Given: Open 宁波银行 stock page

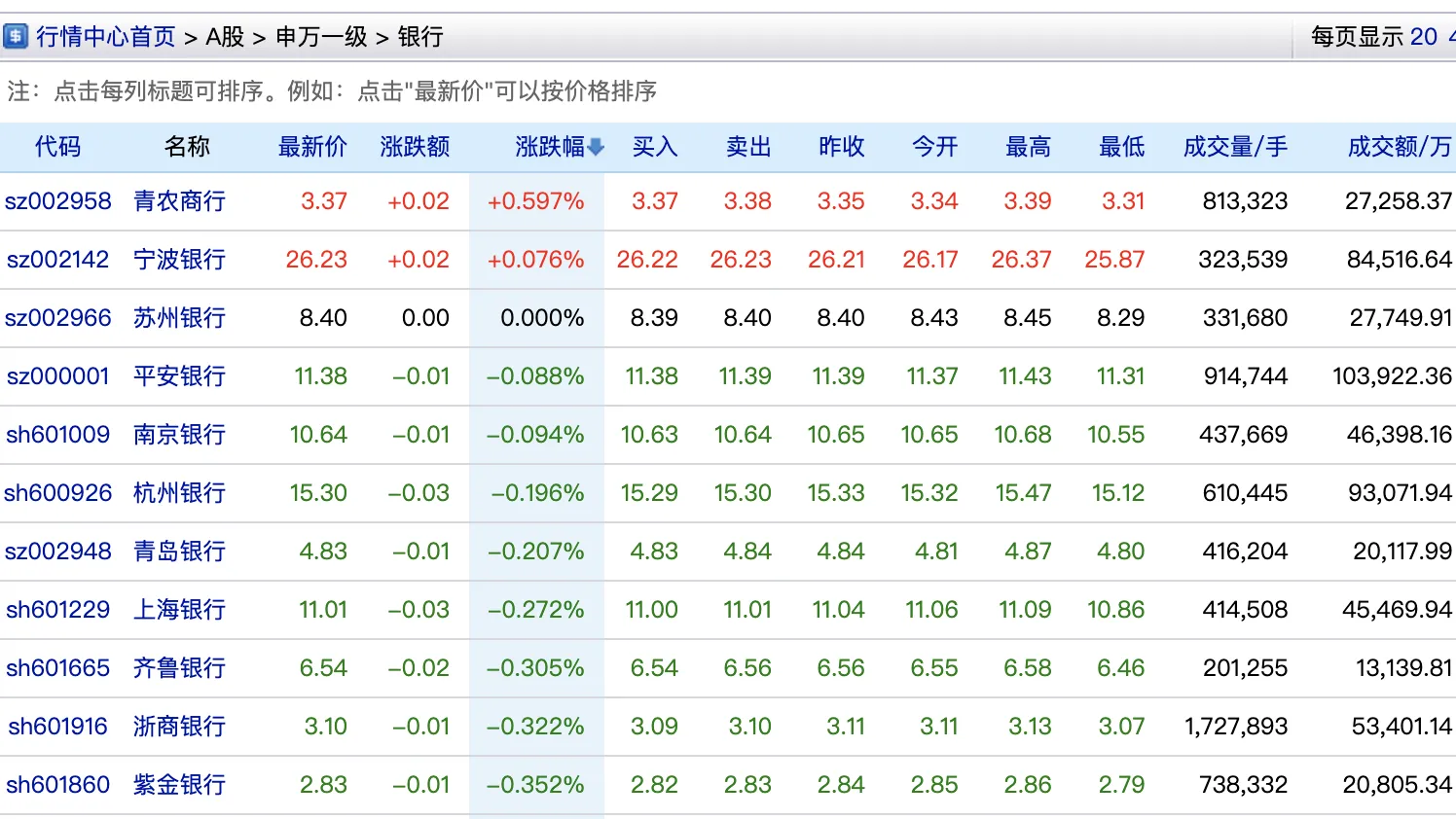Looking at the screenshot, I should click(x=179, y=260).
